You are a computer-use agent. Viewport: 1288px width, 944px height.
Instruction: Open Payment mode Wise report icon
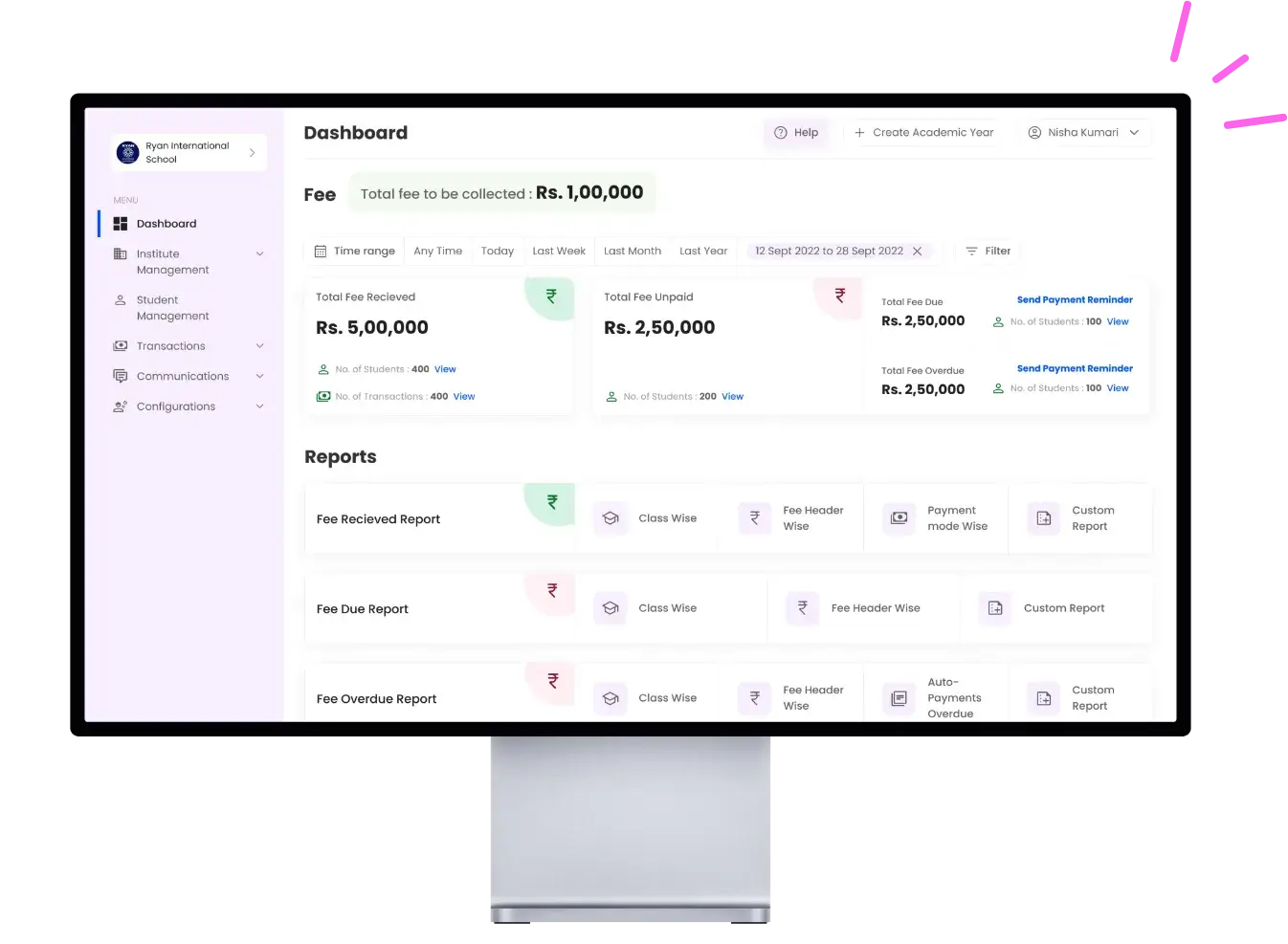point(898,517)
